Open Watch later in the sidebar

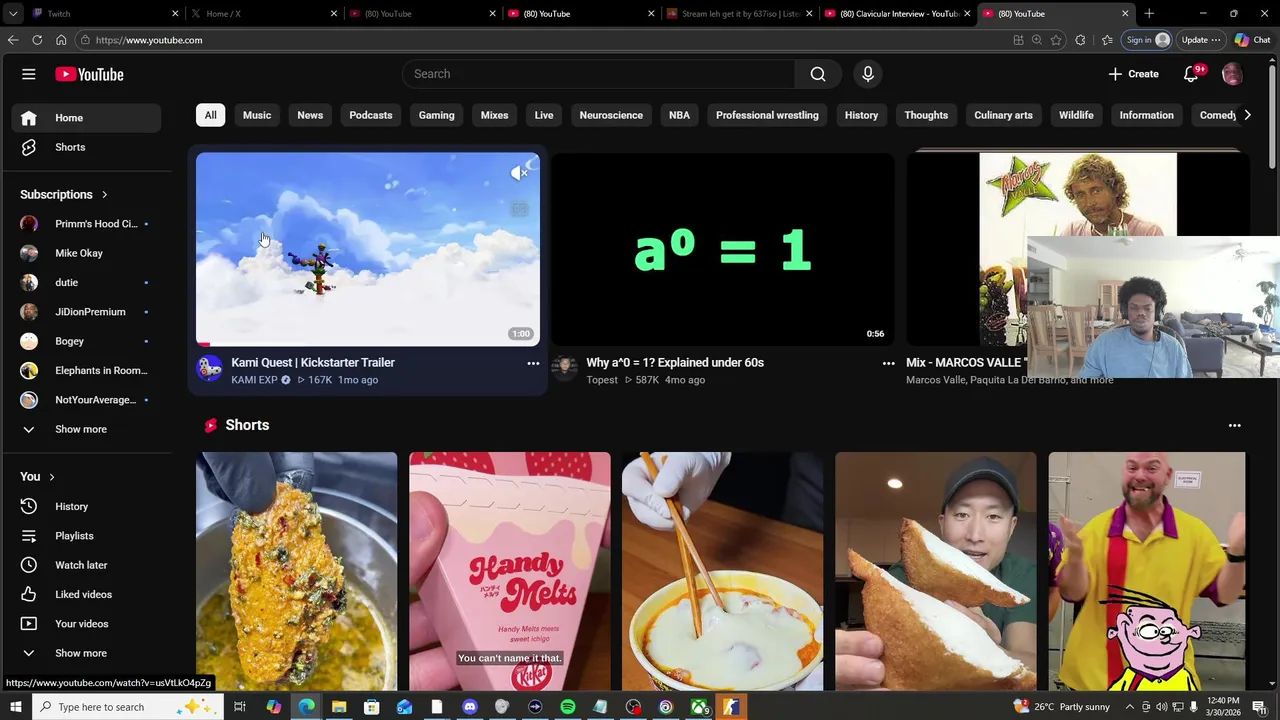86,565
